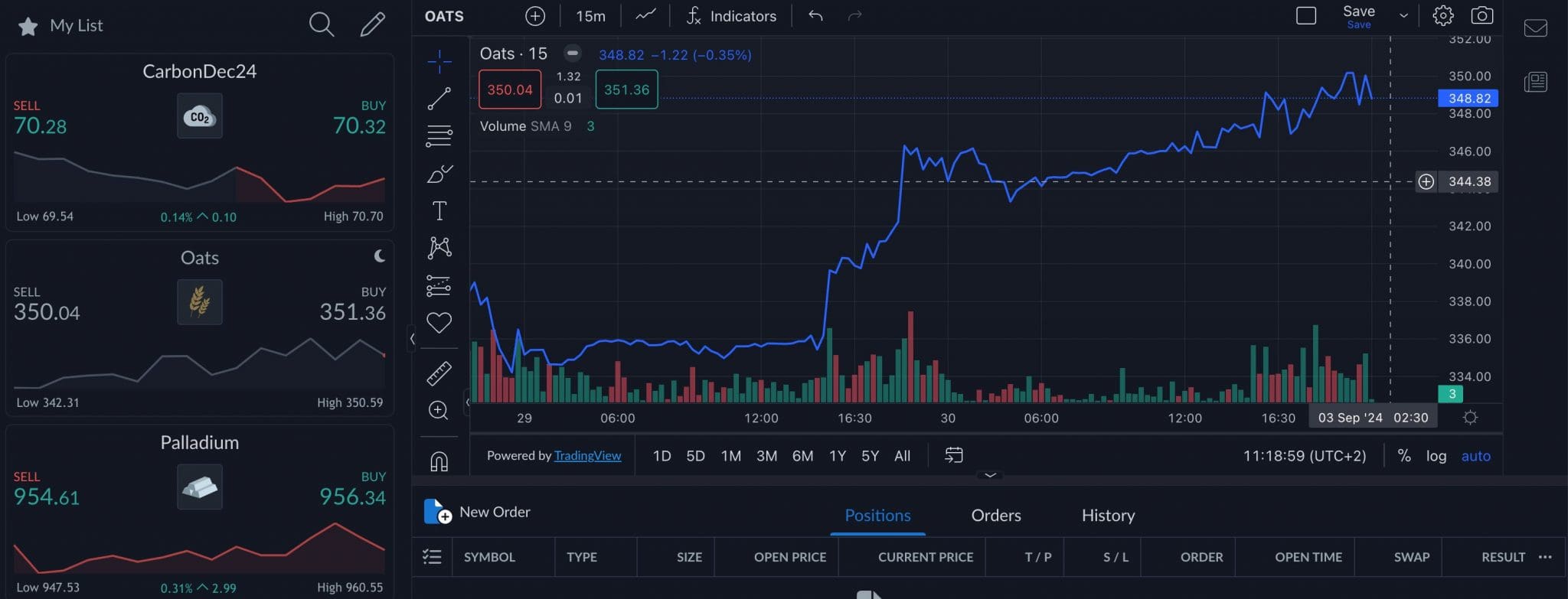Viewport: 1568px width, 599px height.
Task: Select the horizontal lines Fib tool
Action: pyautogui.click(x=439, y=136)
